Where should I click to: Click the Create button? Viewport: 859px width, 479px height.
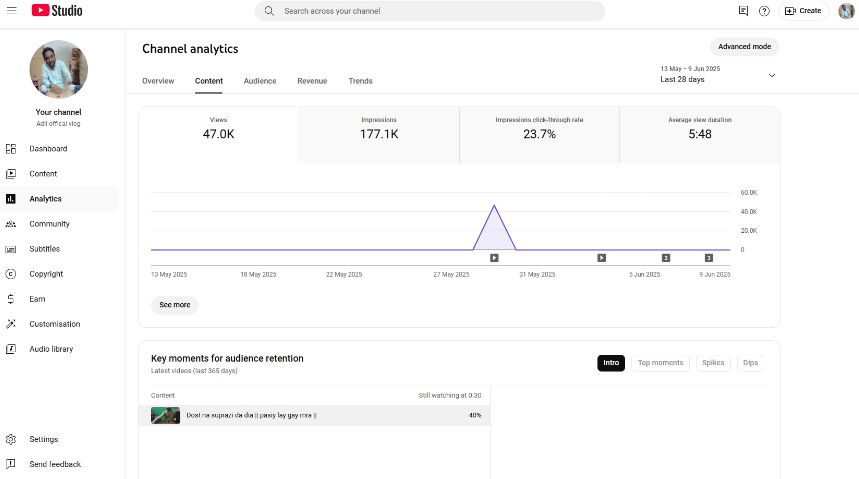coord(804,11)
